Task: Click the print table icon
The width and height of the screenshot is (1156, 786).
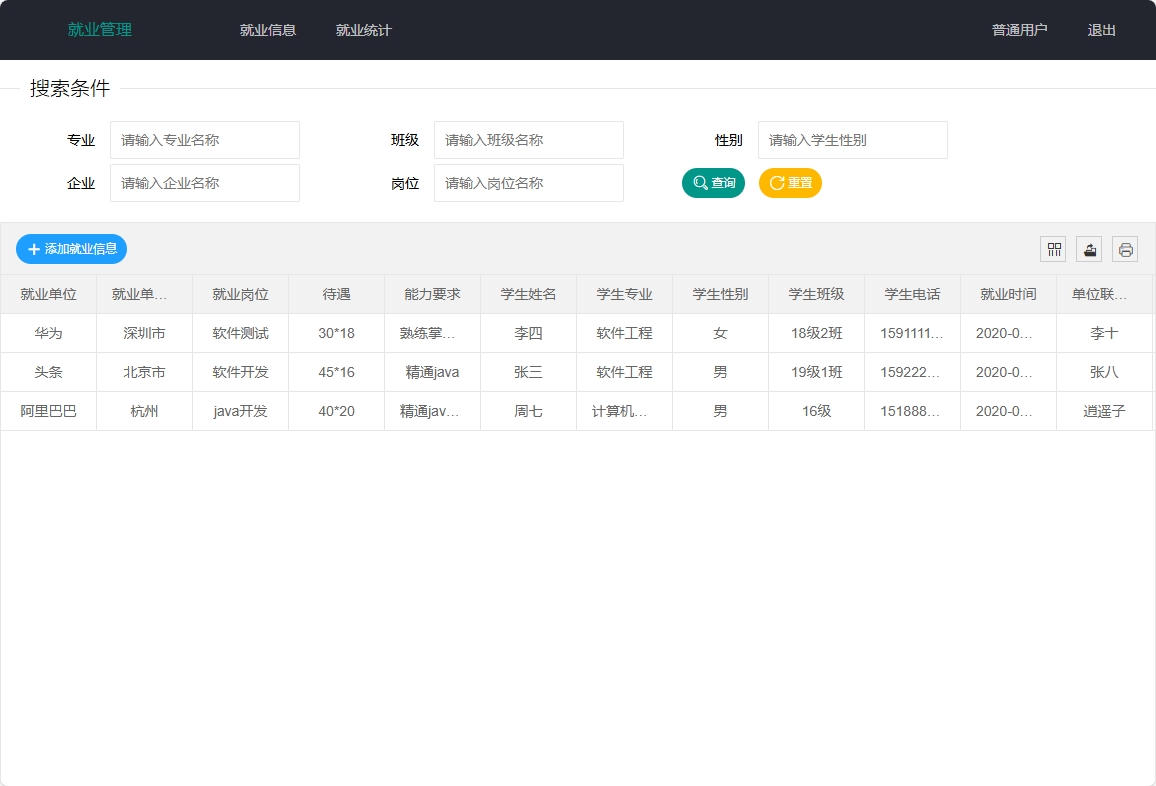Action: (1124, 249)
